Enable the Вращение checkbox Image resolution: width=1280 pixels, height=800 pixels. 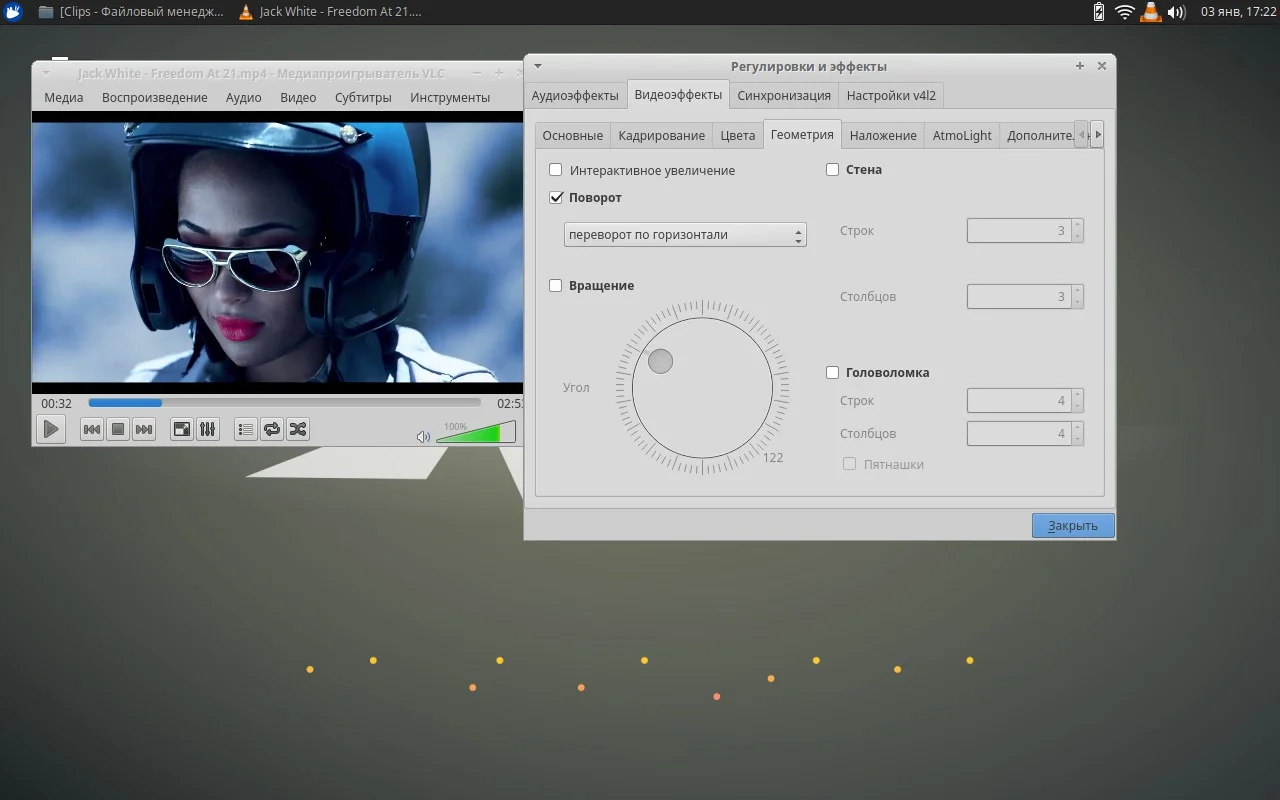[556, 286]
